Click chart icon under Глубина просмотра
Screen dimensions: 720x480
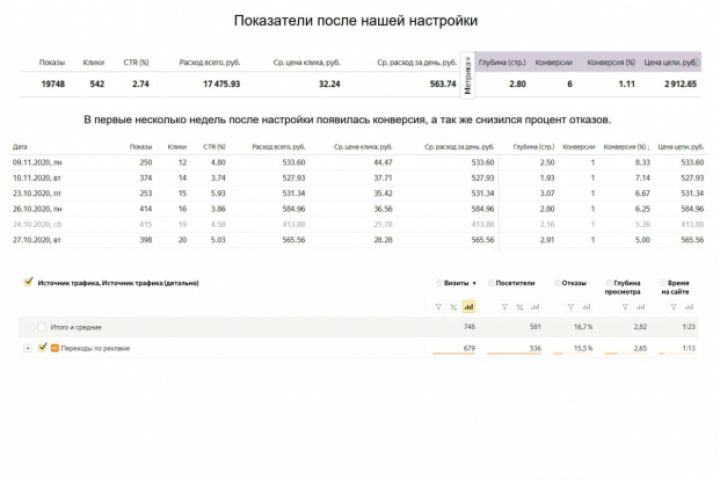click(641, 307)
